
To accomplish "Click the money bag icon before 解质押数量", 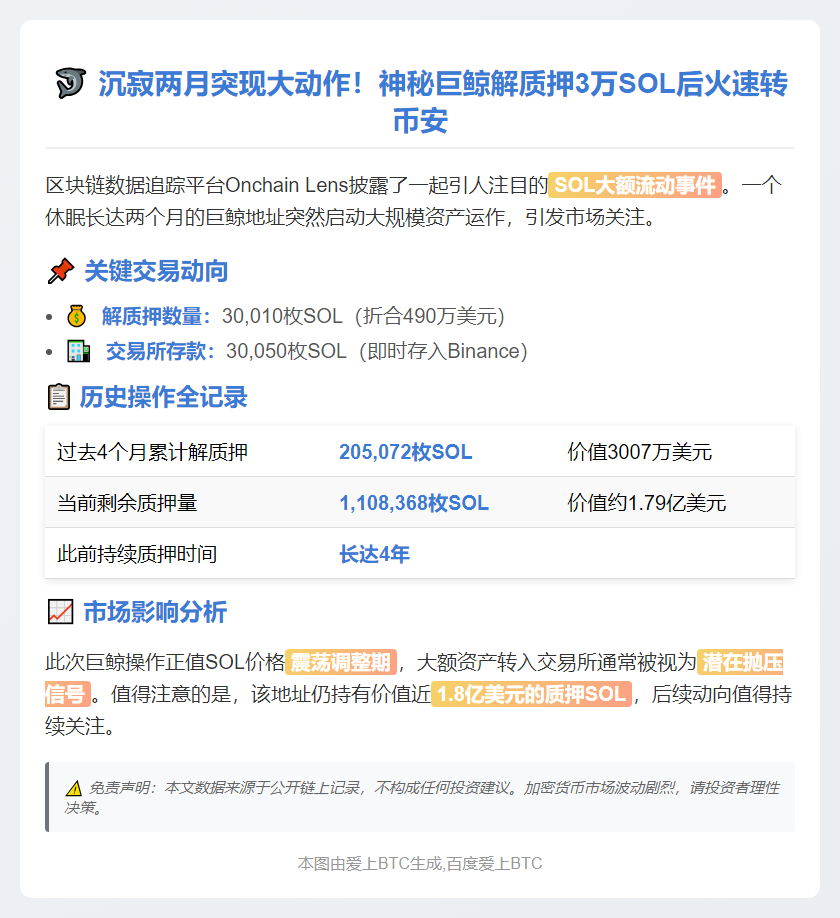I will (77, 316).
